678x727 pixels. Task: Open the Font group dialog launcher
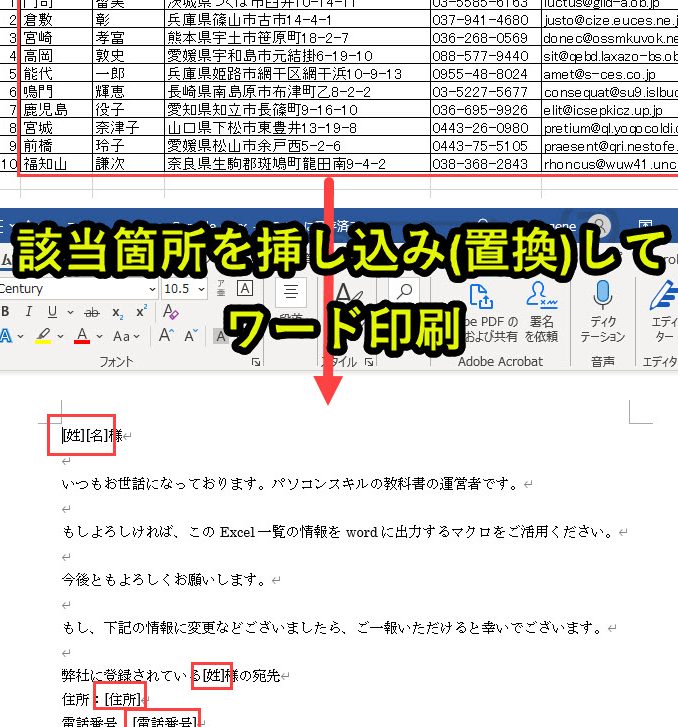click(x=256, y=362)
